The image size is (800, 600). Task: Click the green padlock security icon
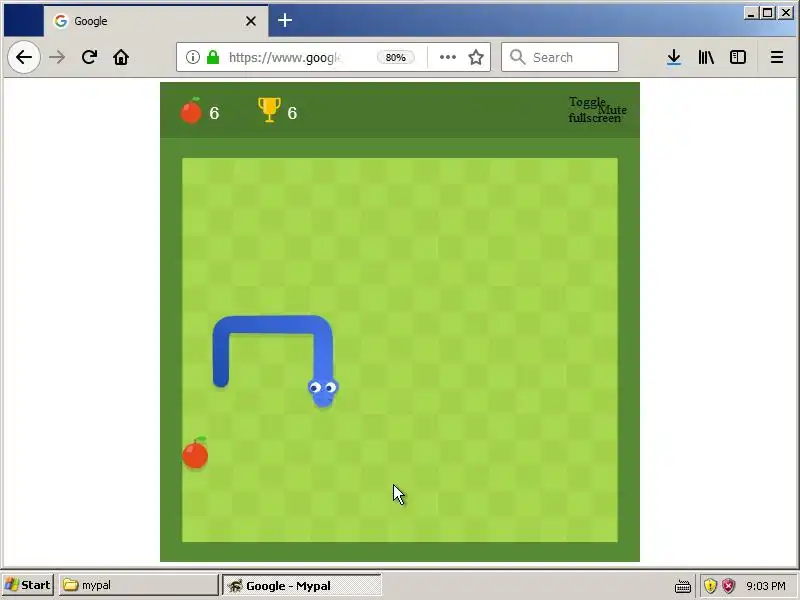(x=213, y=57)
